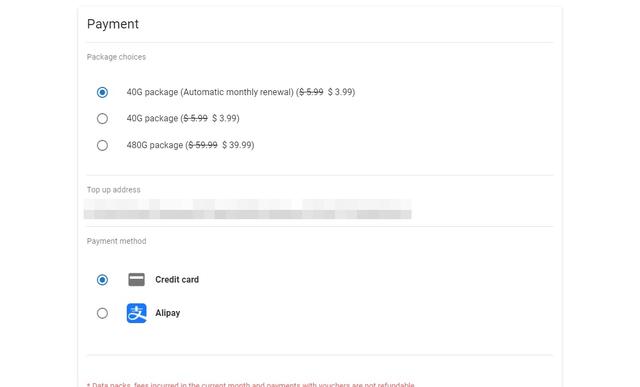The height and width of the screenshot is (387, 640).
Task: Click the blue Alipay logo icon
Action: tap(136, 313)
